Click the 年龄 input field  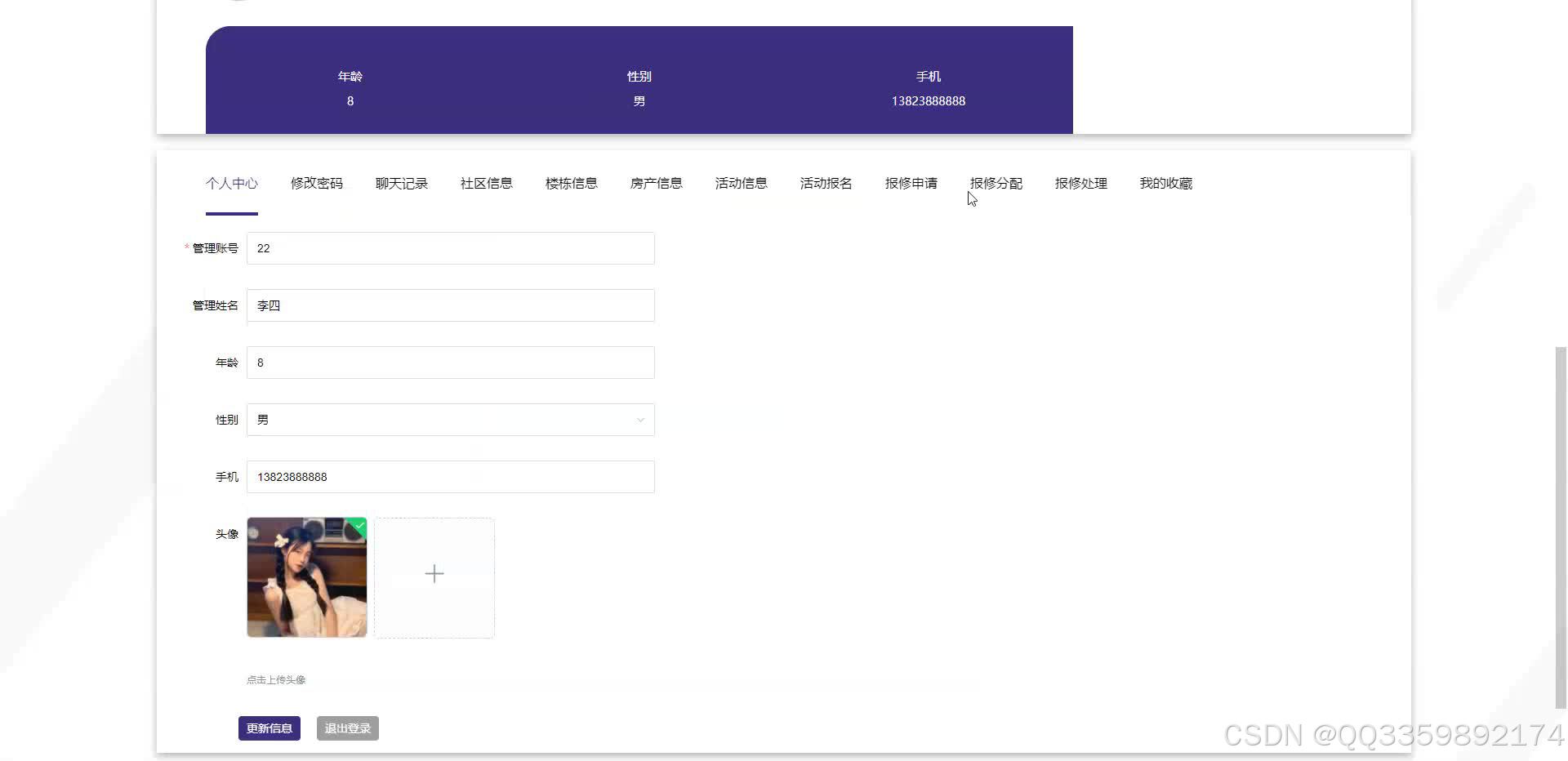451,363
